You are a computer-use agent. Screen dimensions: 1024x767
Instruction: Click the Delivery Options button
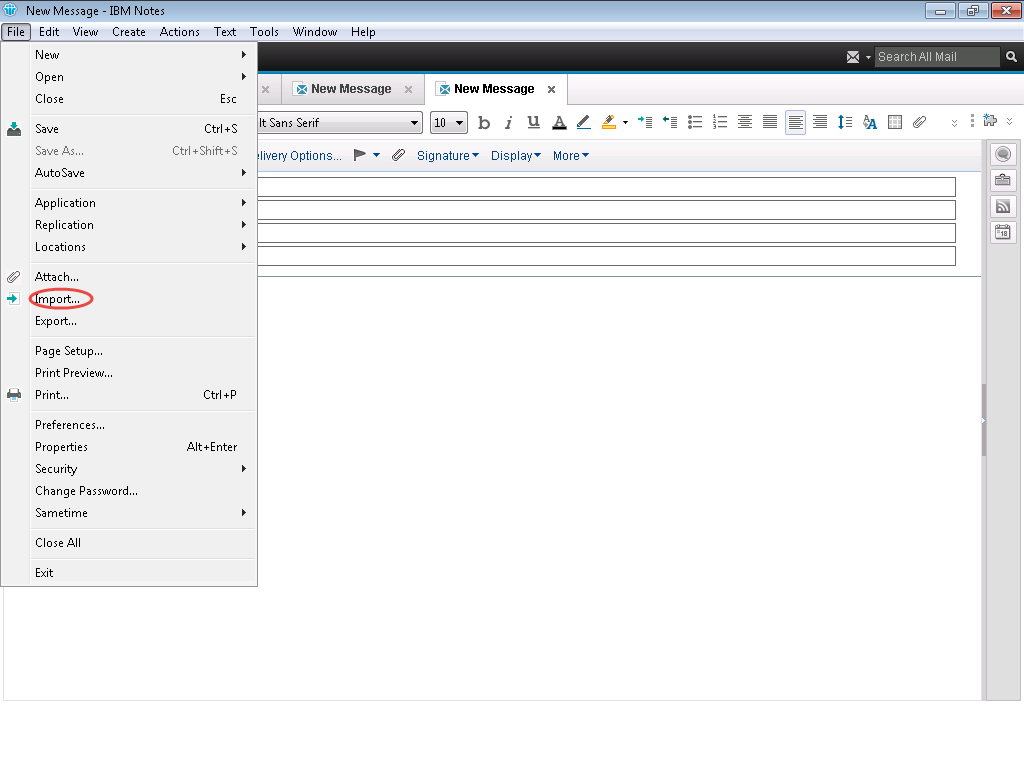tap(299, 156)
